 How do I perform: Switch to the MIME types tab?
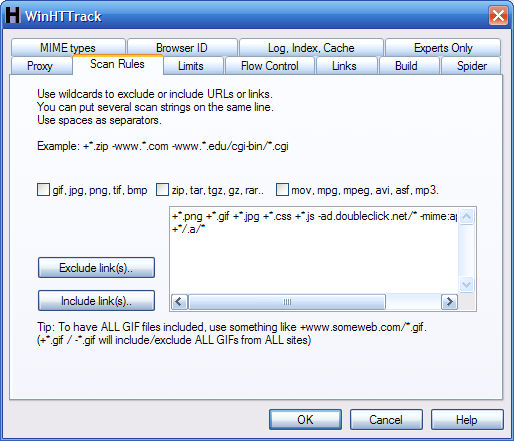(x=68, y=48)
